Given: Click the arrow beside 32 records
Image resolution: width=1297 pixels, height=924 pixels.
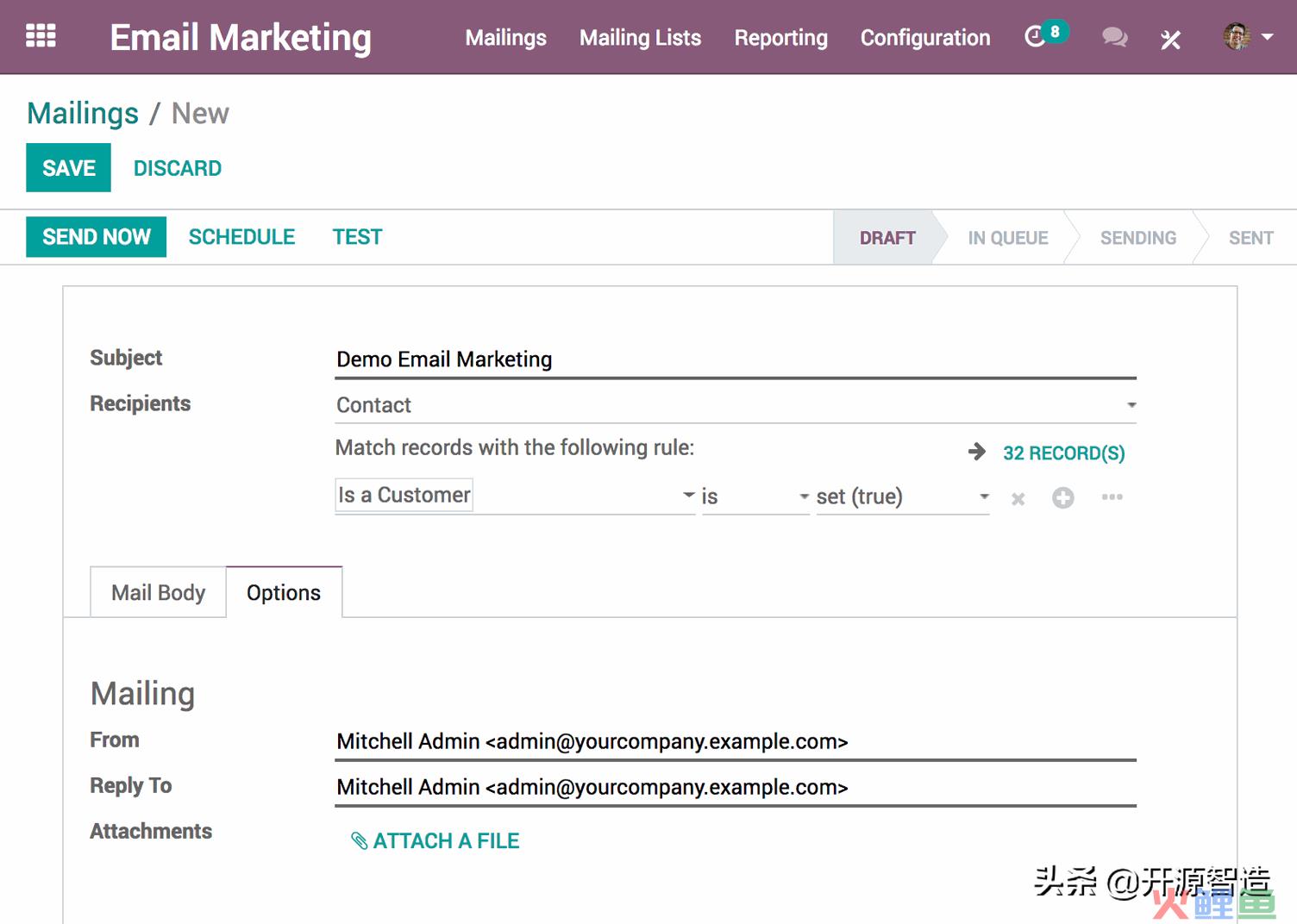Looking at the screenshot, I should pos(976,452).
